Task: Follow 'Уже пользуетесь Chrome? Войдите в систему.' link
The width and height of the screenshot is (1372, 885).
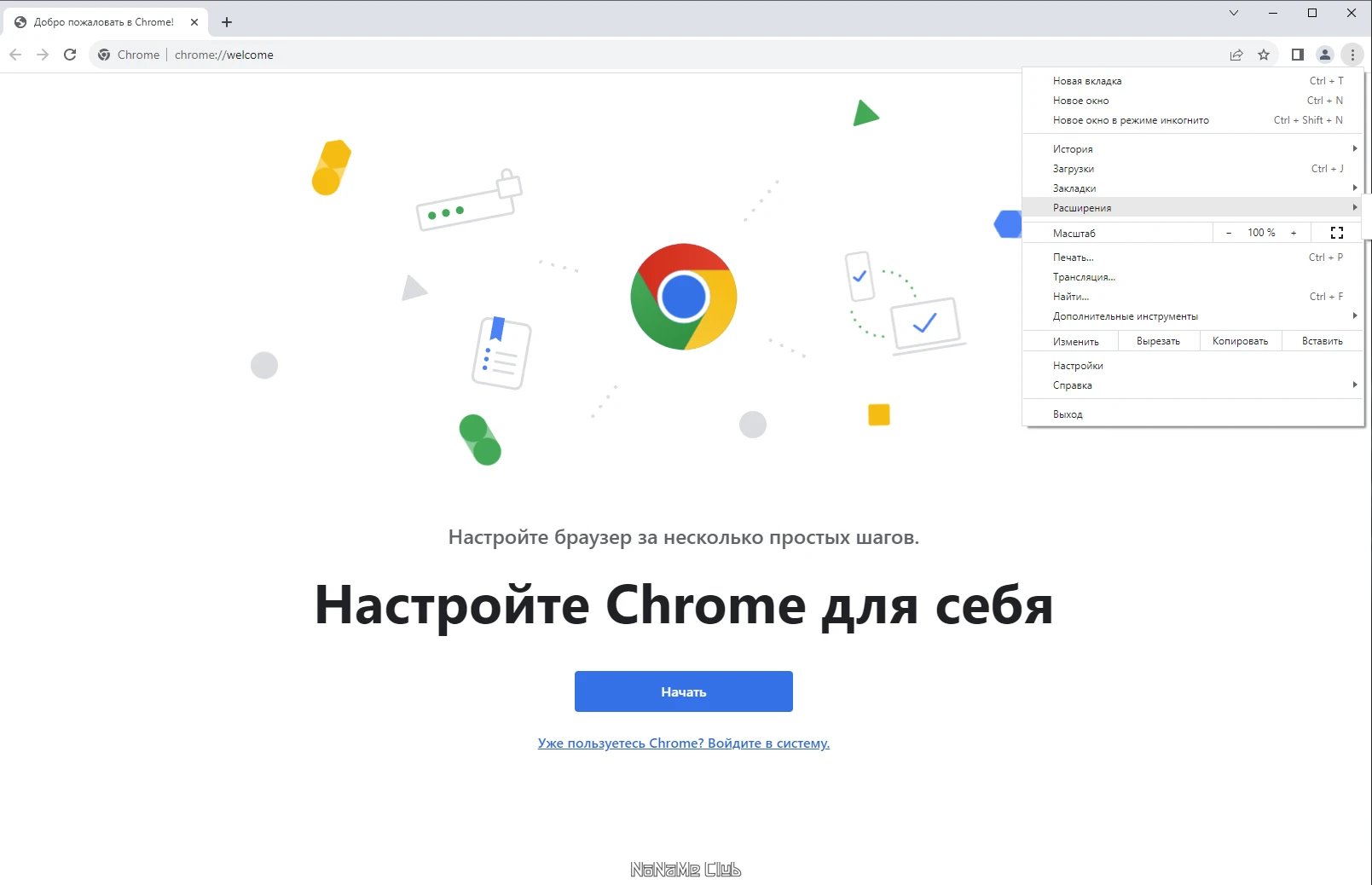Action: coord(684,743)
